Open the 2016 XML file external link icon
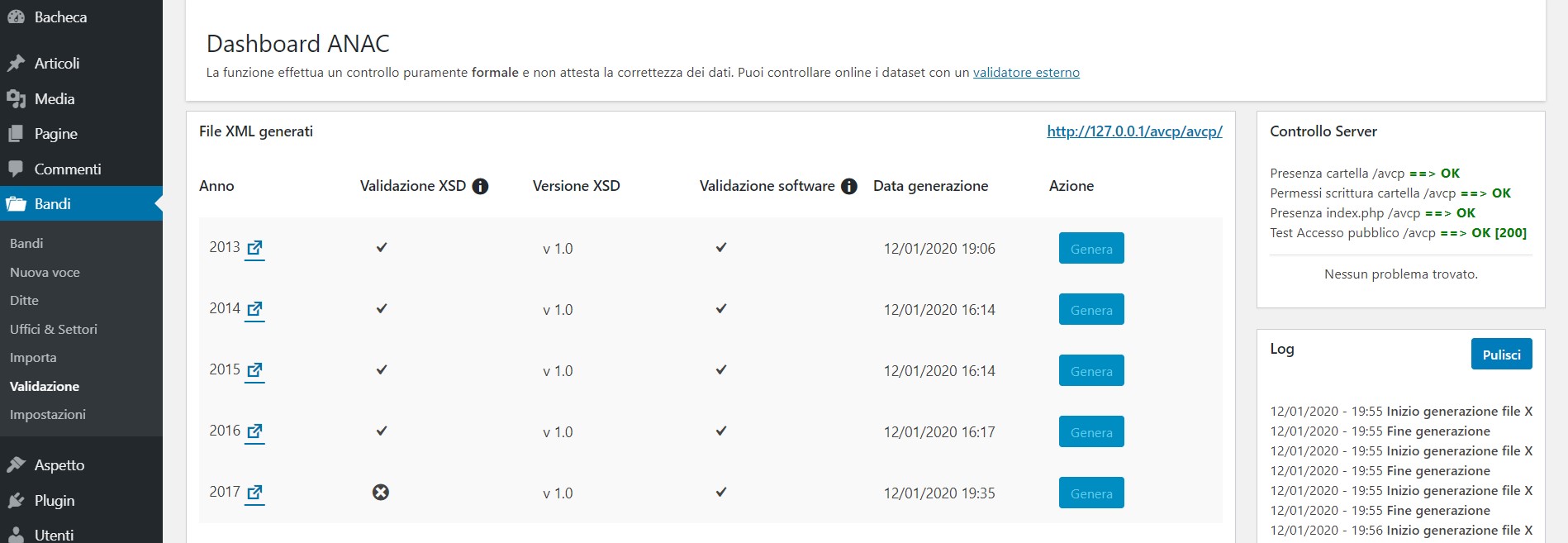 (254, 431)
